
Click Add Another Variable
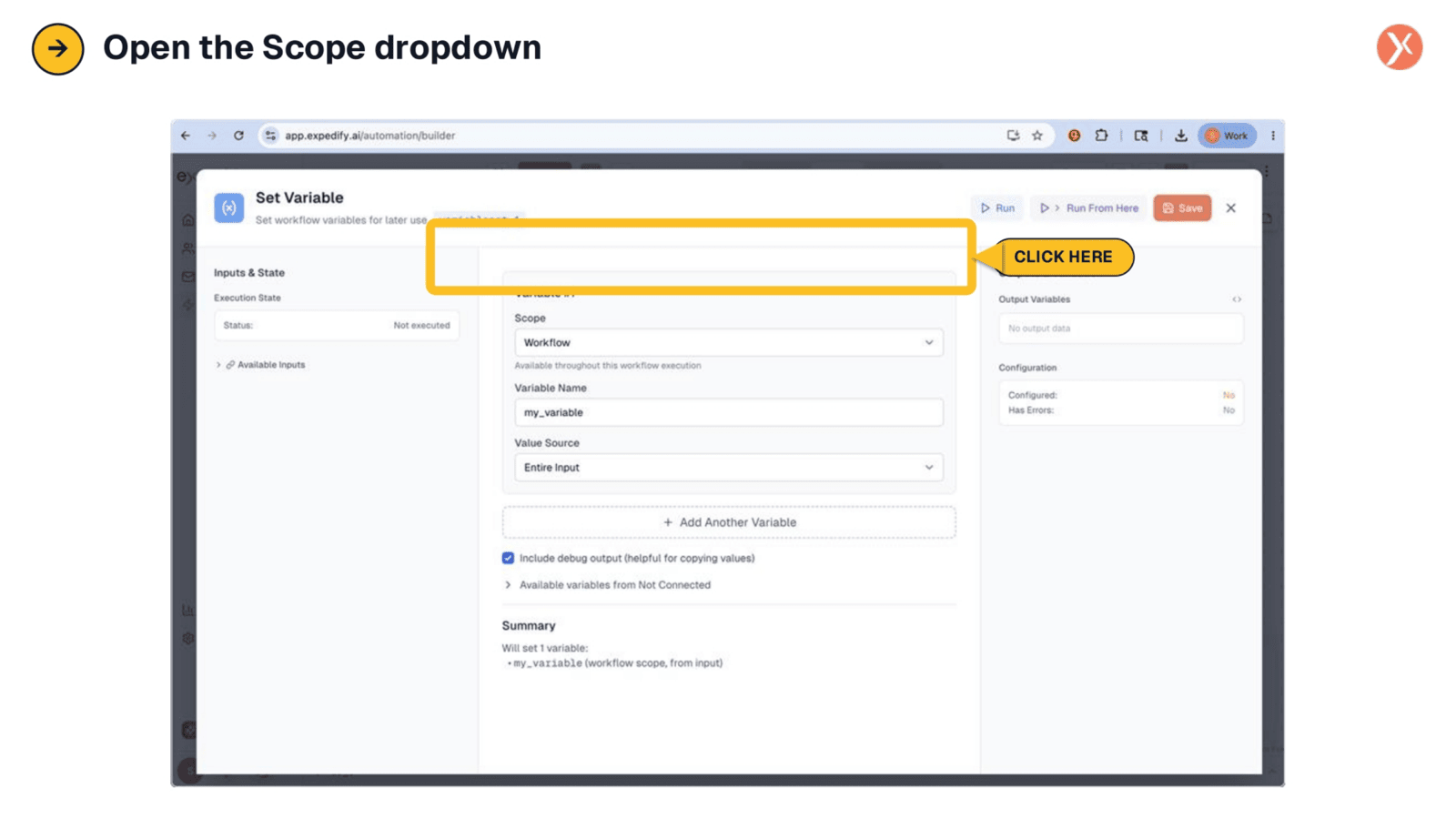pos(729,522)
